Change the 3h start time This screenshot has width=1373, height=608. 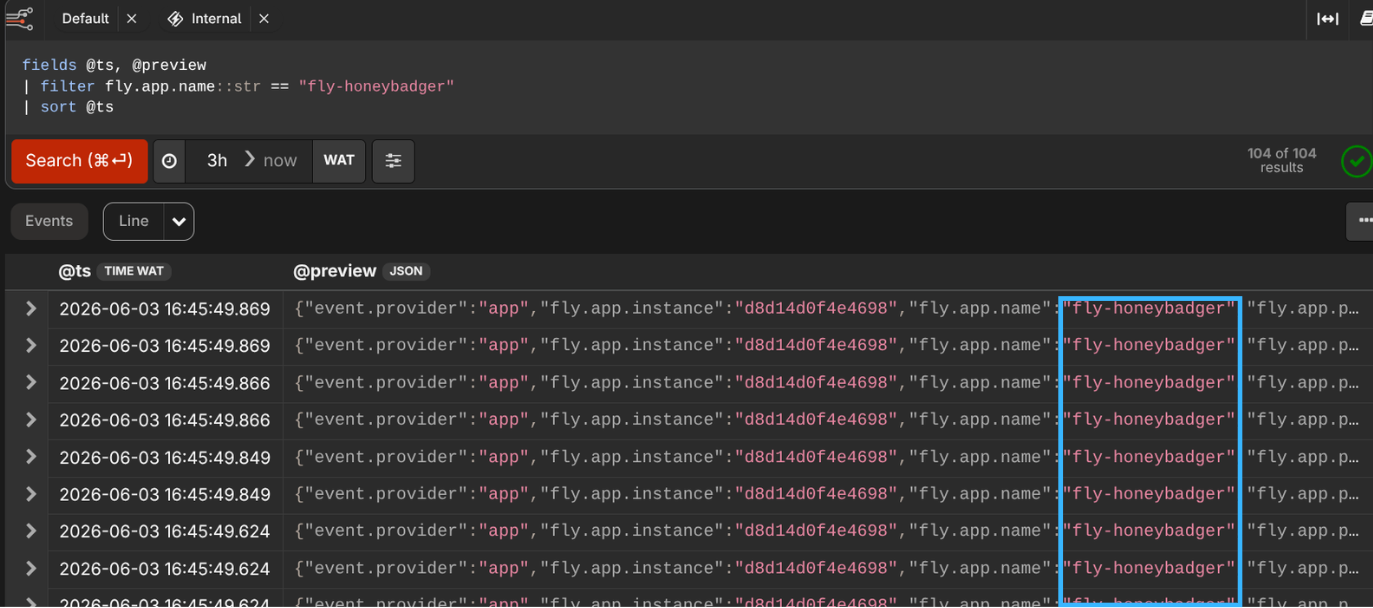coord(217,161)
